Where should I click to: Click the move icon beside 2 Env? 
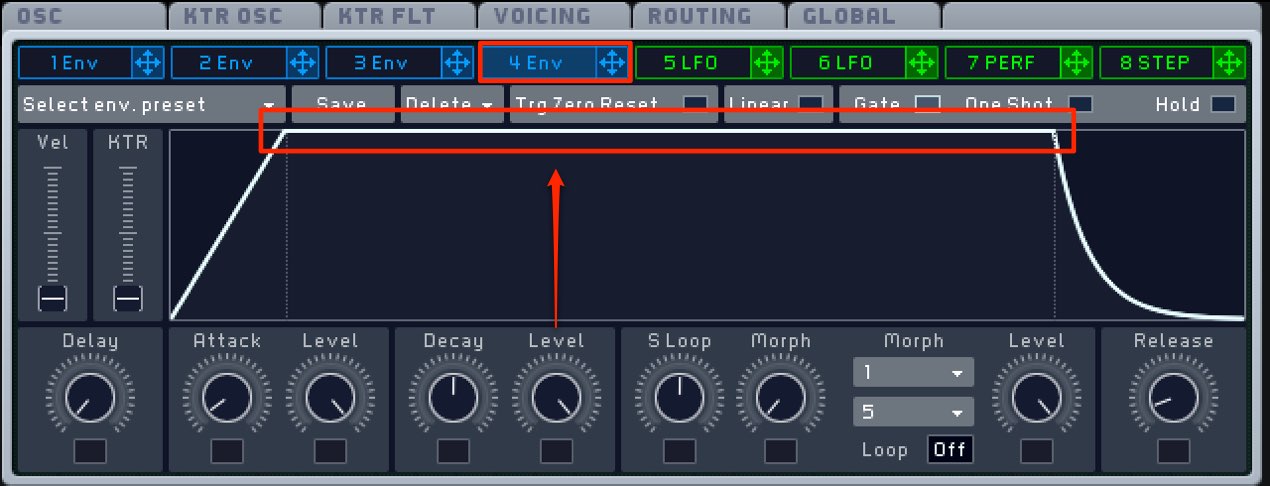coord(302,63)
